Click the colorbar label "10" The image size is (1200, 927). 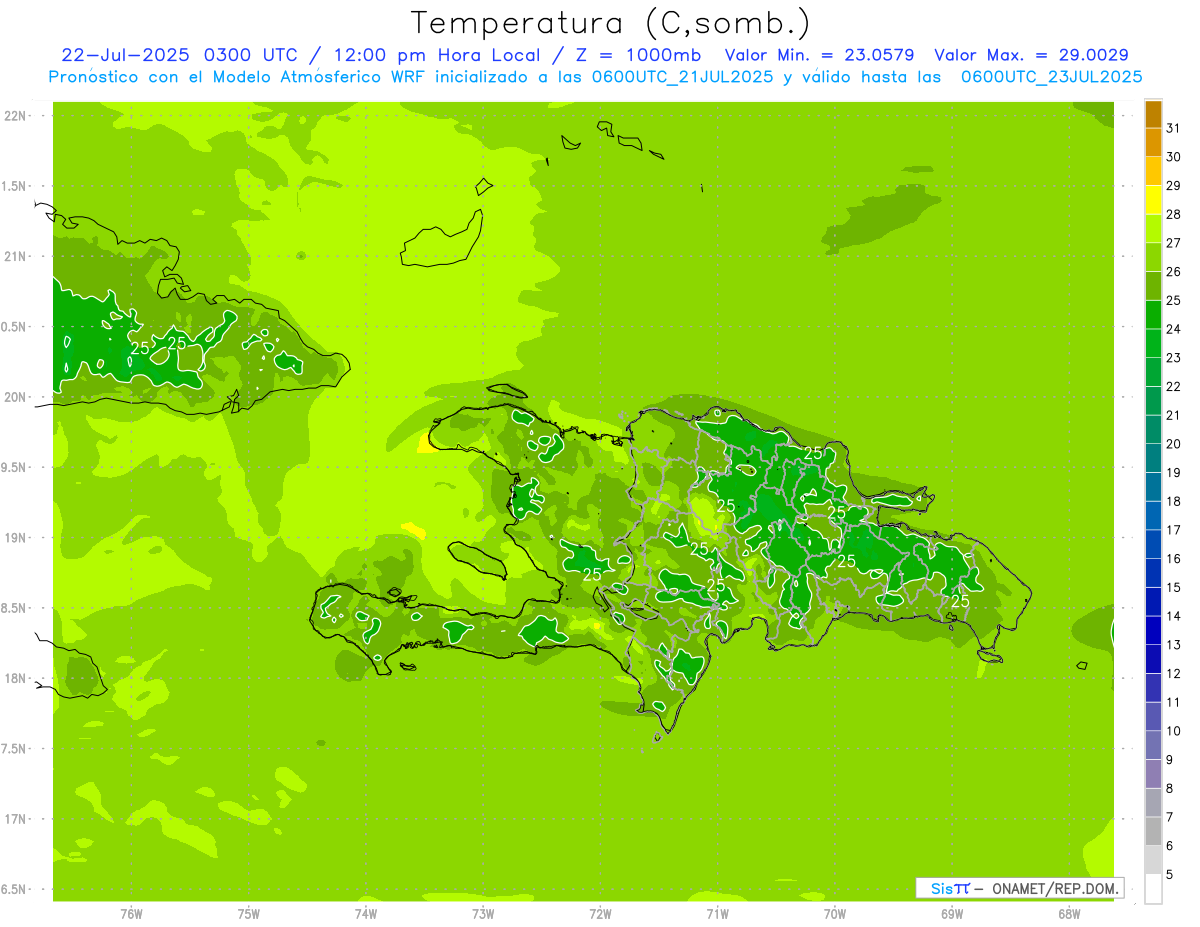pyautogui.click(x=1174, y=731)
